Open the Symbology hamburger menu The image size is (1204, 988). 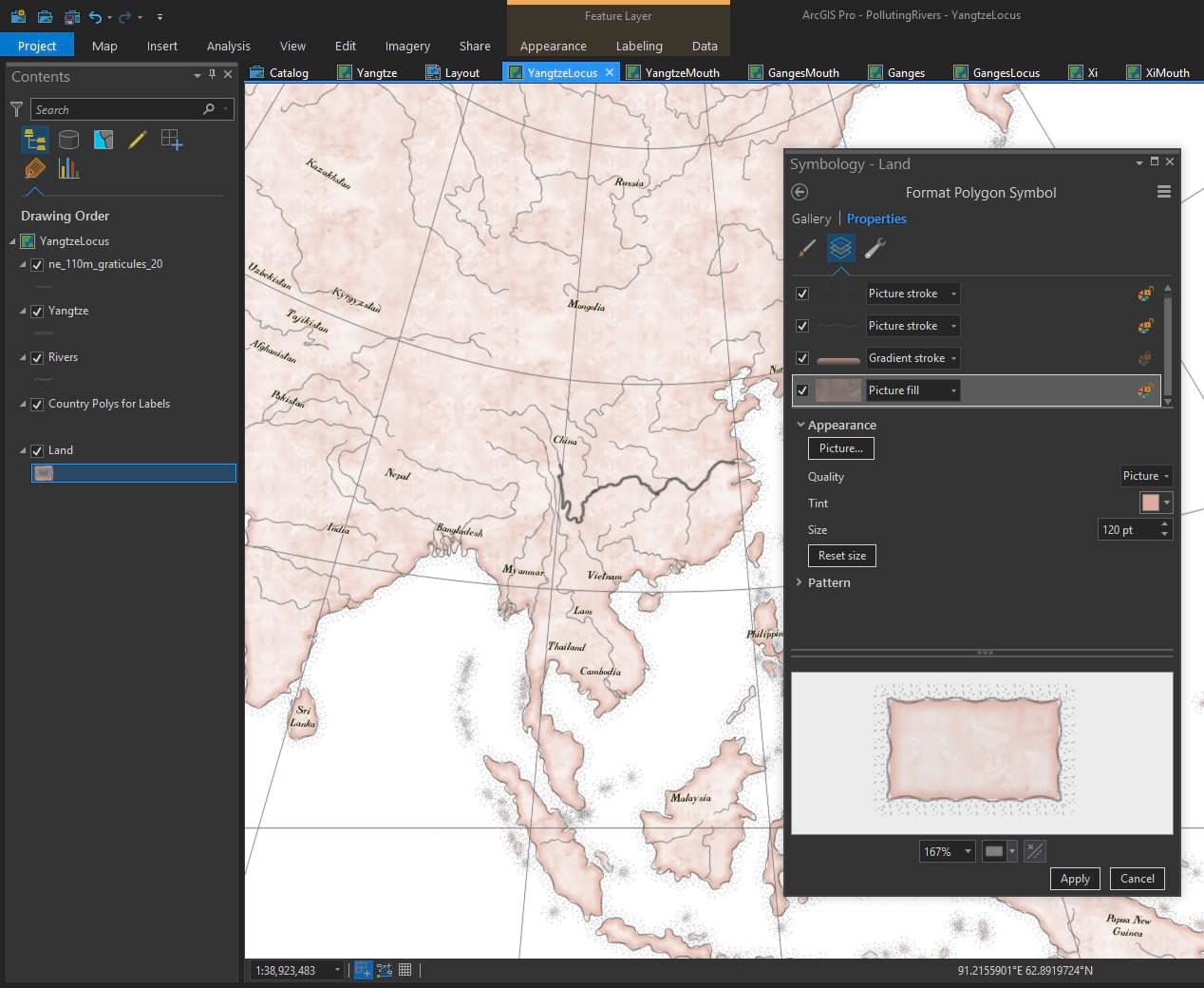[x=1163, y=192]
